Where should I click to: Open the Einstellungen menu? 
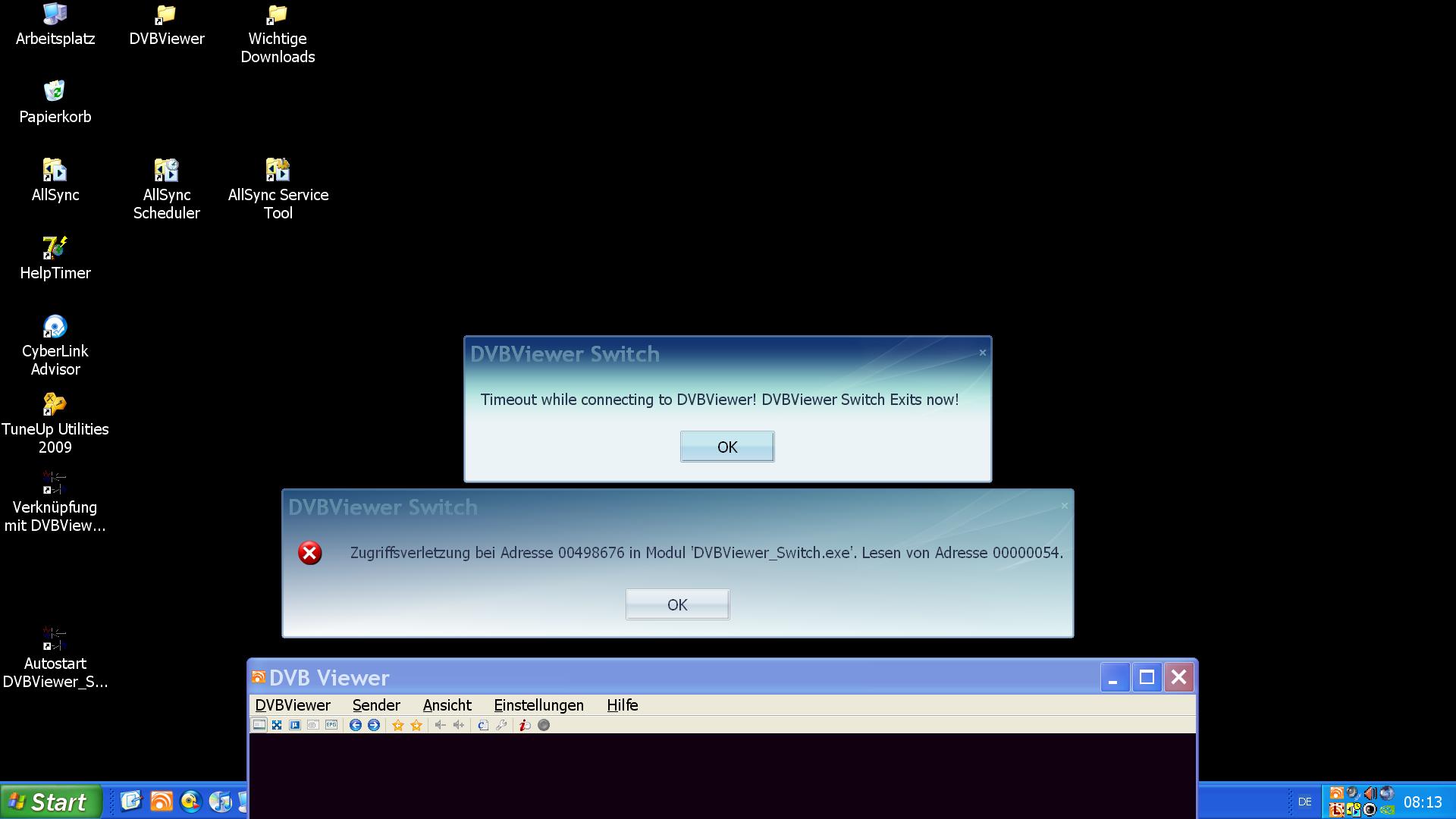tap(538, 705)
